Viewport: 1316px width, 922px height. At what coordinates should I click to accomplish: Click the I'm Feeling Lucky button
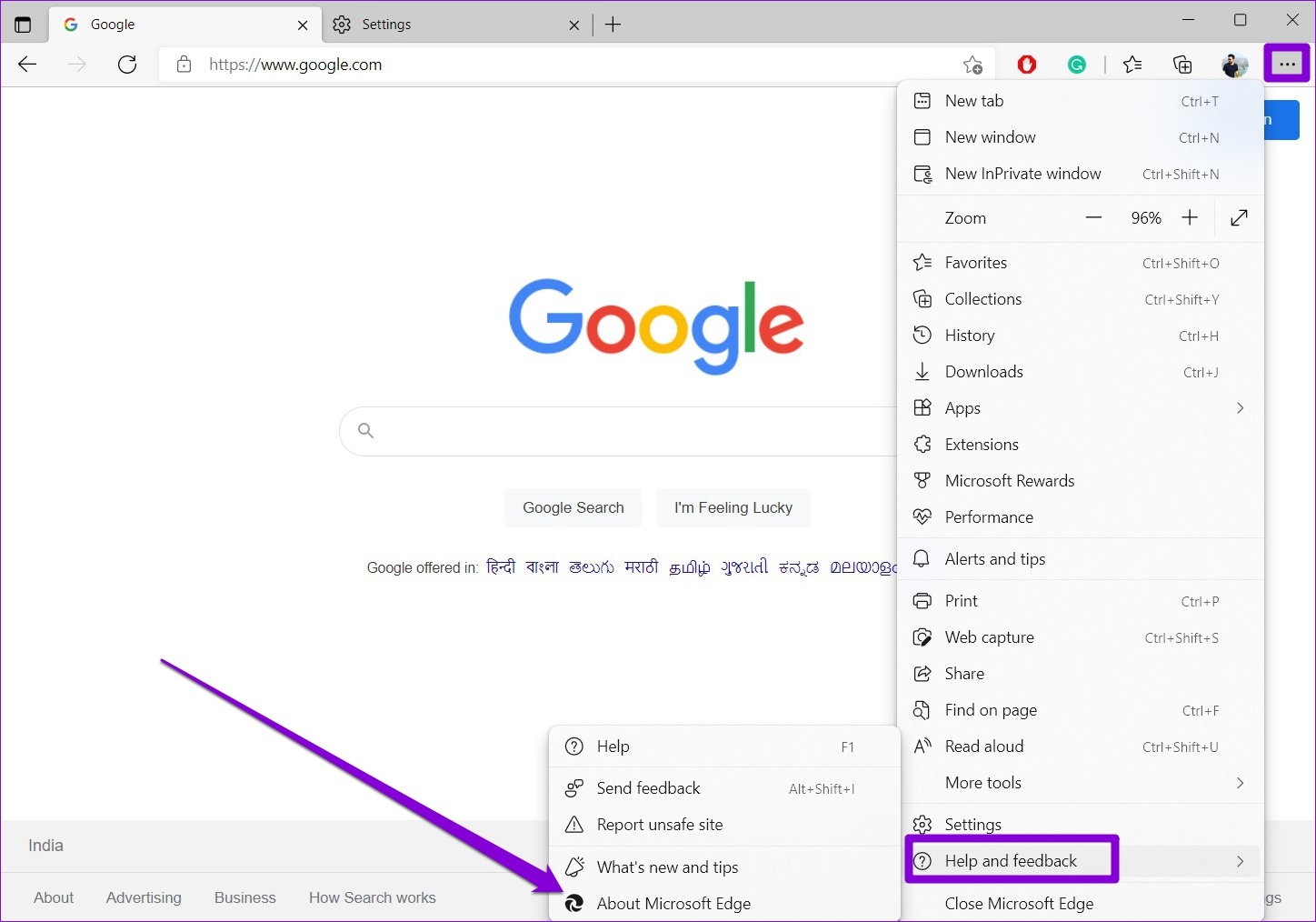tap(733, 507)
